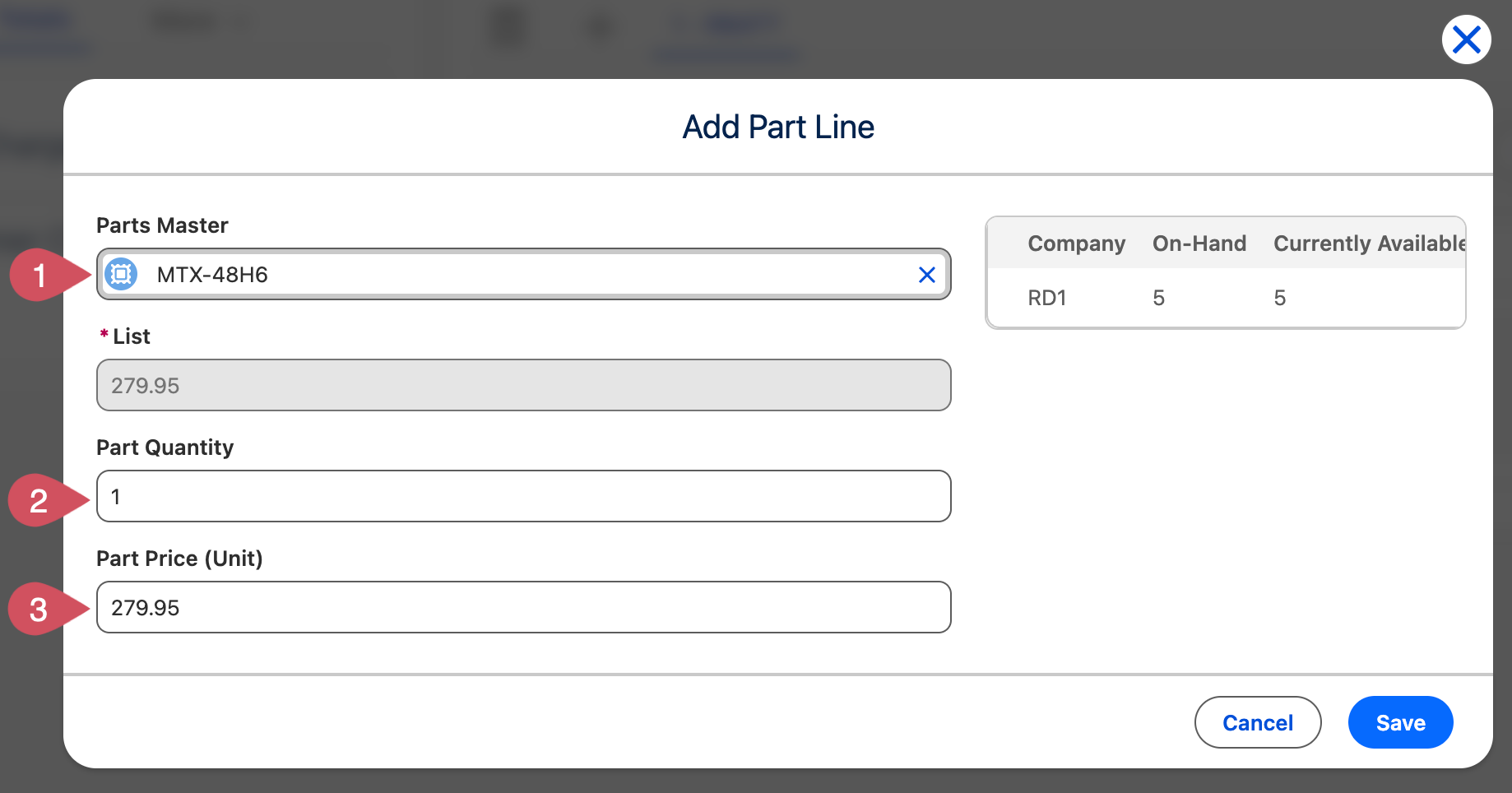Save the part line
Screen dimensions: 1512x793
coord(1400,722)
